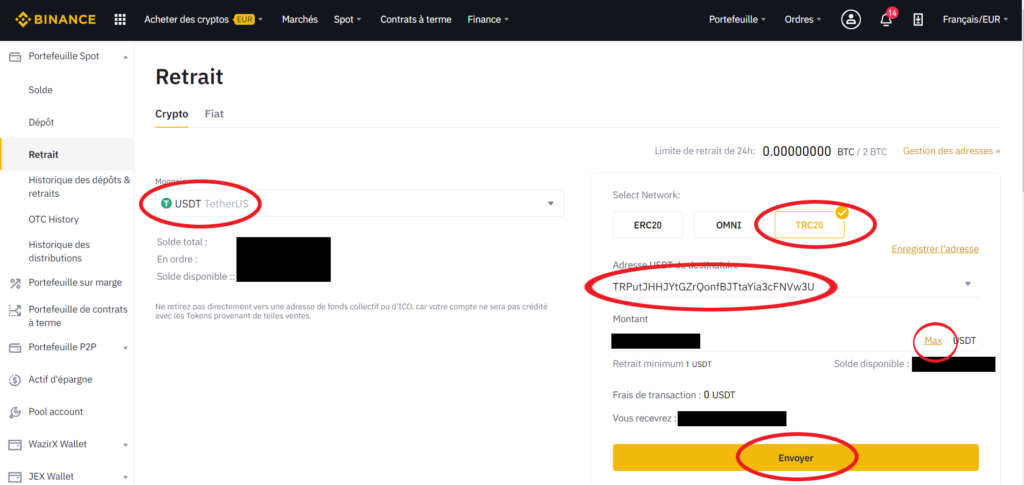1024x485 pixels.
Task: Click the Actif d'épargne icon
Action: click(14, 380)
